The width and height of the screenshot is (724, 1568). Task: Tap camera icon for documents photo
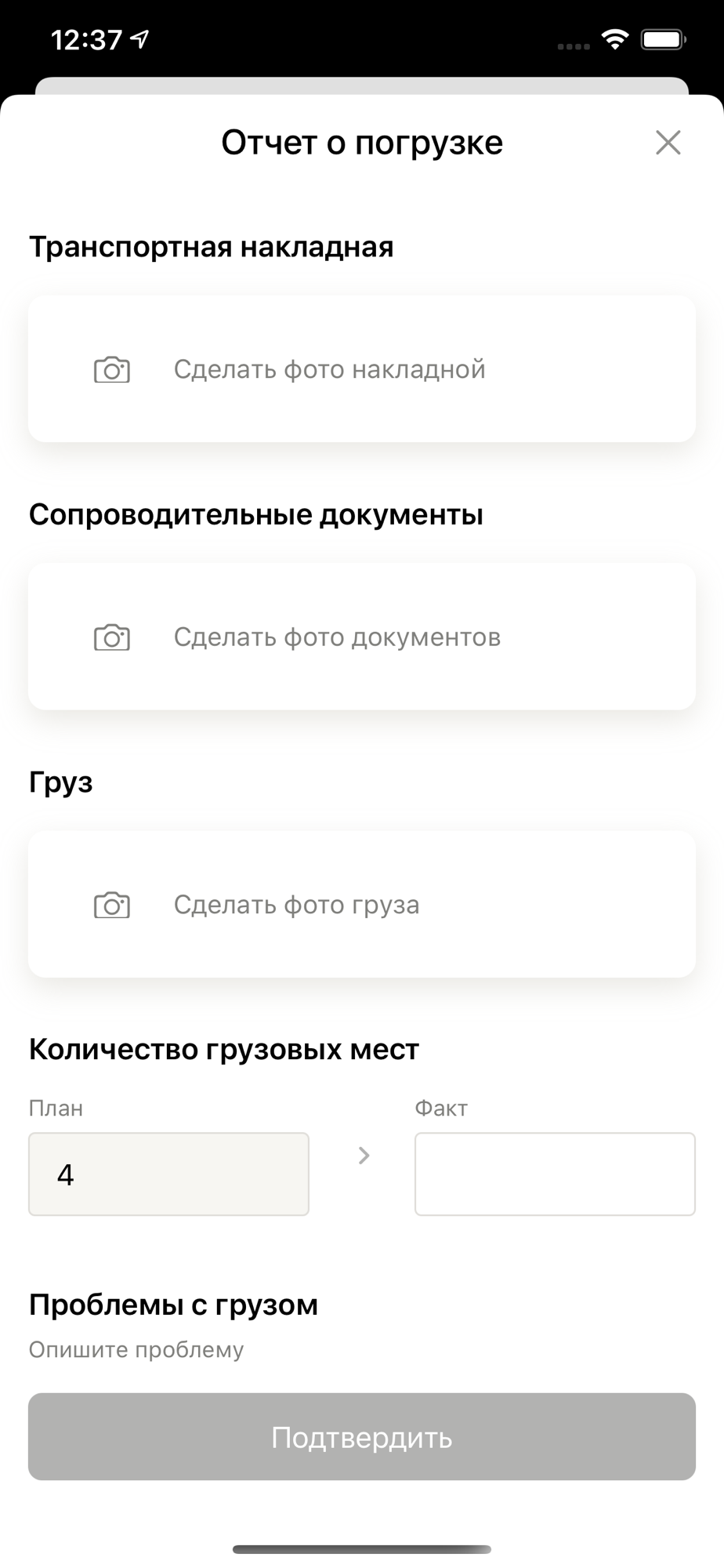pos(112,637)
